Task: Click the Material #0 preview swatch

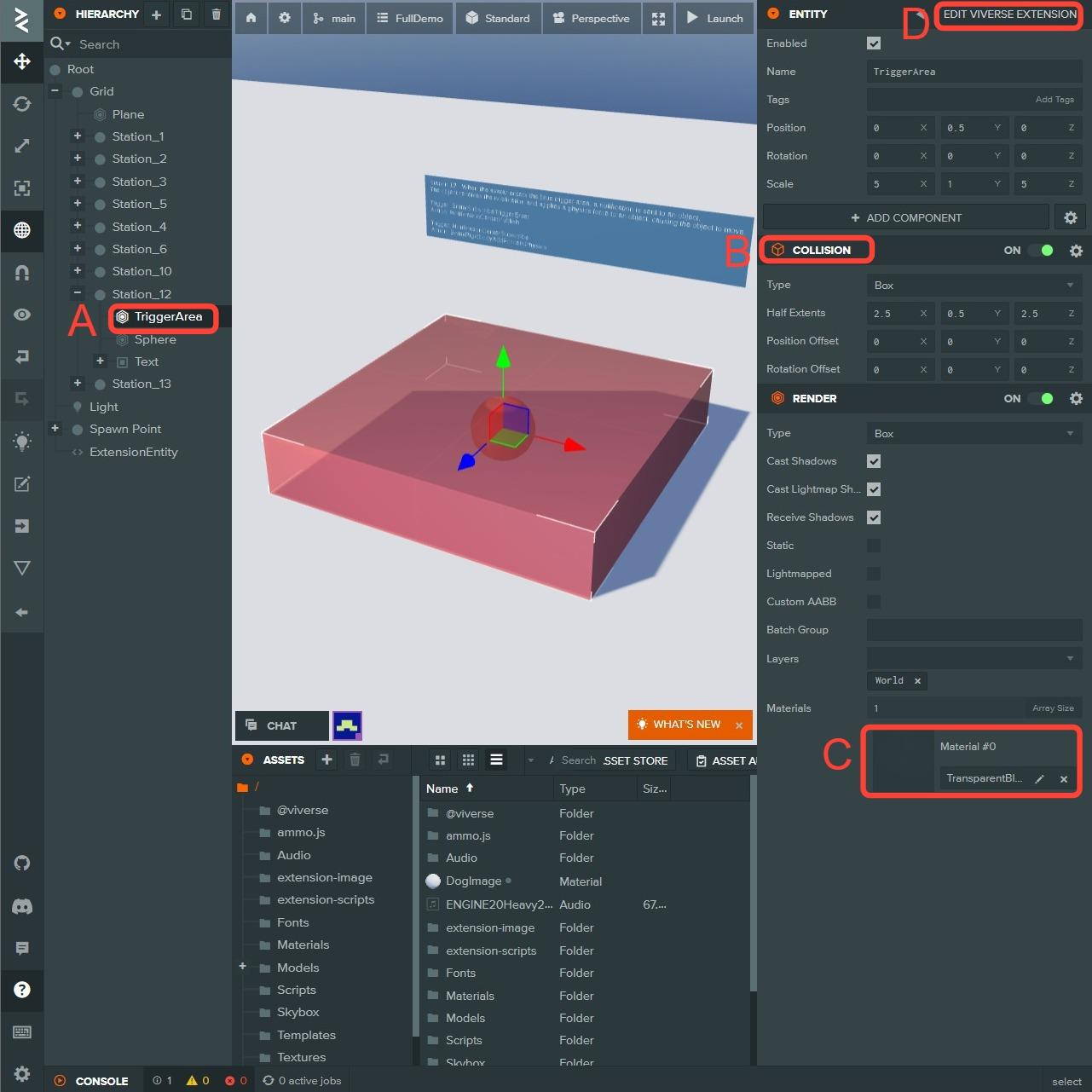Action: point(903,760)
